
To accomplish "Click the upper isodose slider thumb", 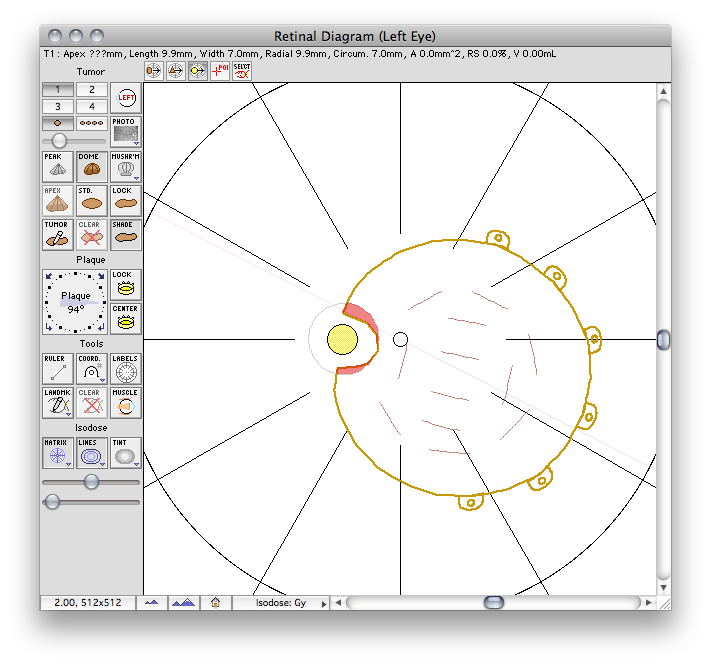I will [91, 482].
